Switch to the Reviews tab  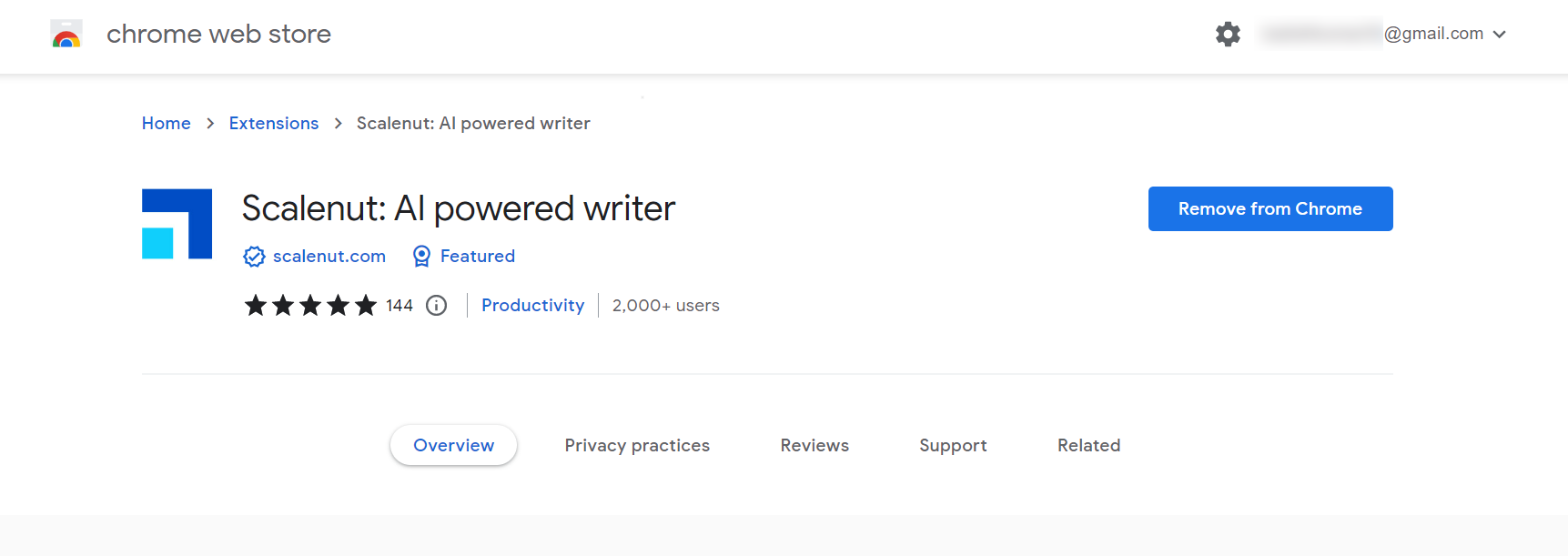coord(814,445)
